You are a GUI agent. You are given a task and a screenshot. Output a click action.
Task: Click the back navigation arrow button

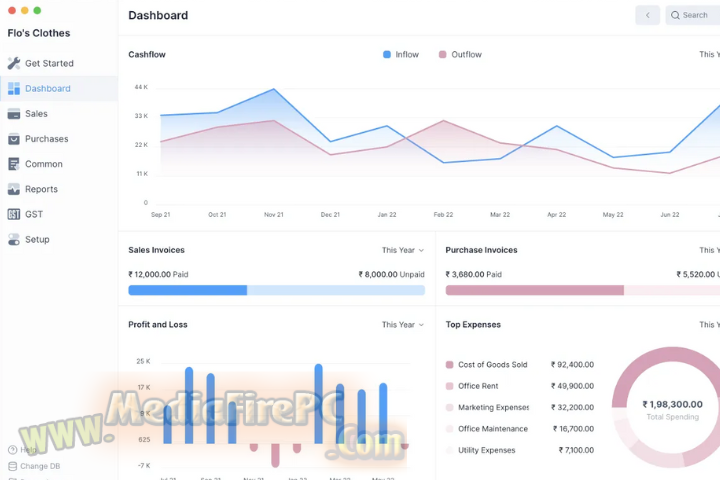point(648,15)
